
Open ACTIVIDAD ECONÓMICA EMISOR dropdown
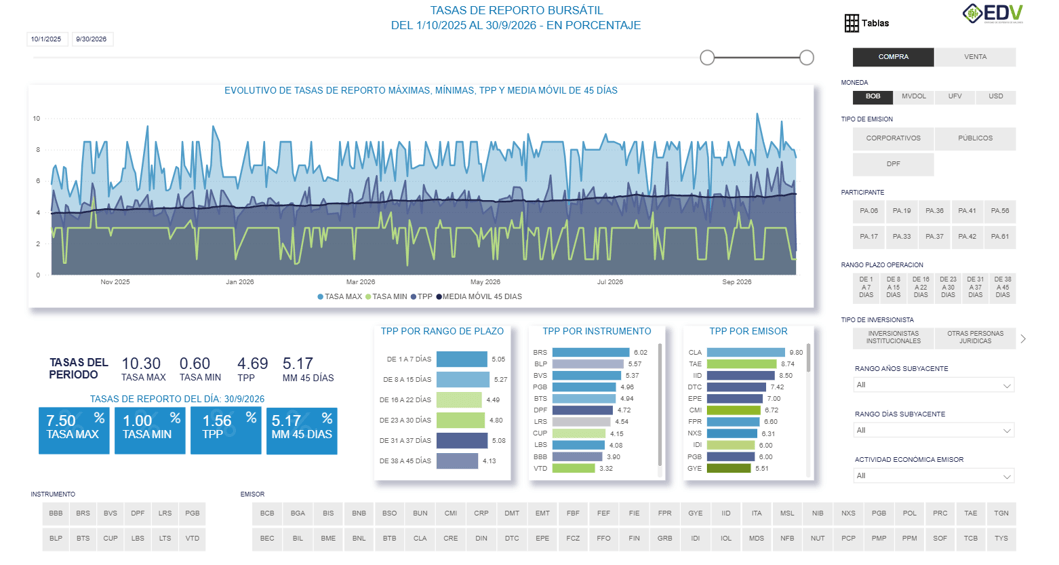(933, 476)
